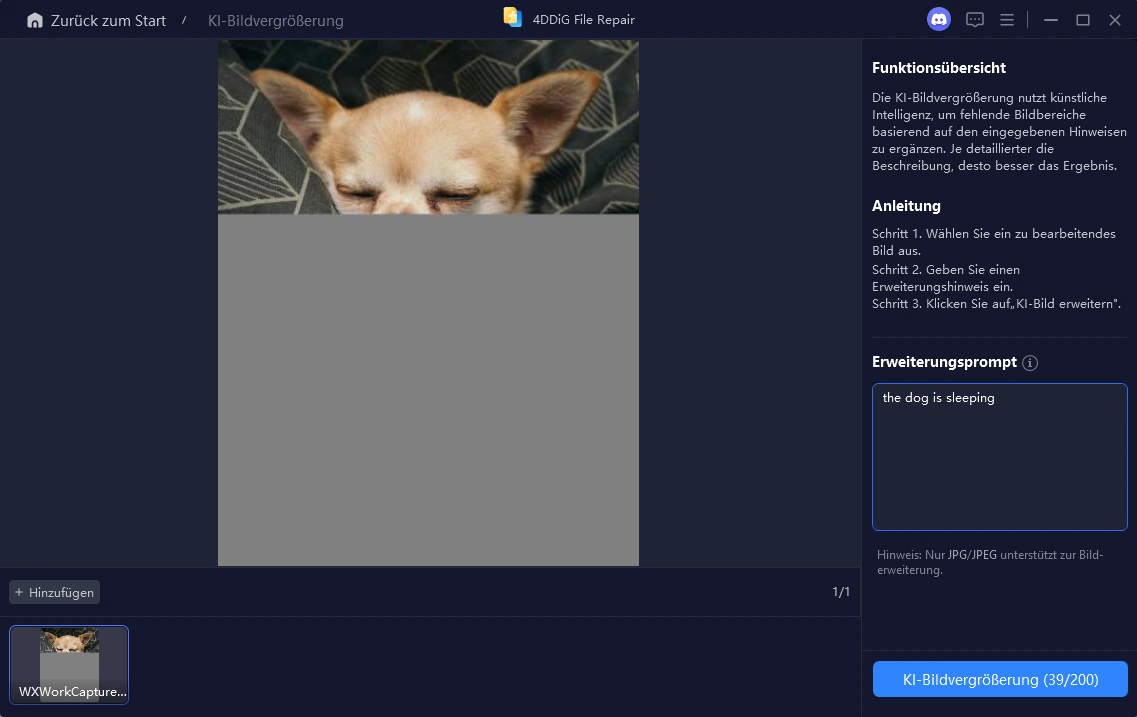Open the feedback chat bubble icon
Screen dimensions: 1137x717
click(974, 20)
